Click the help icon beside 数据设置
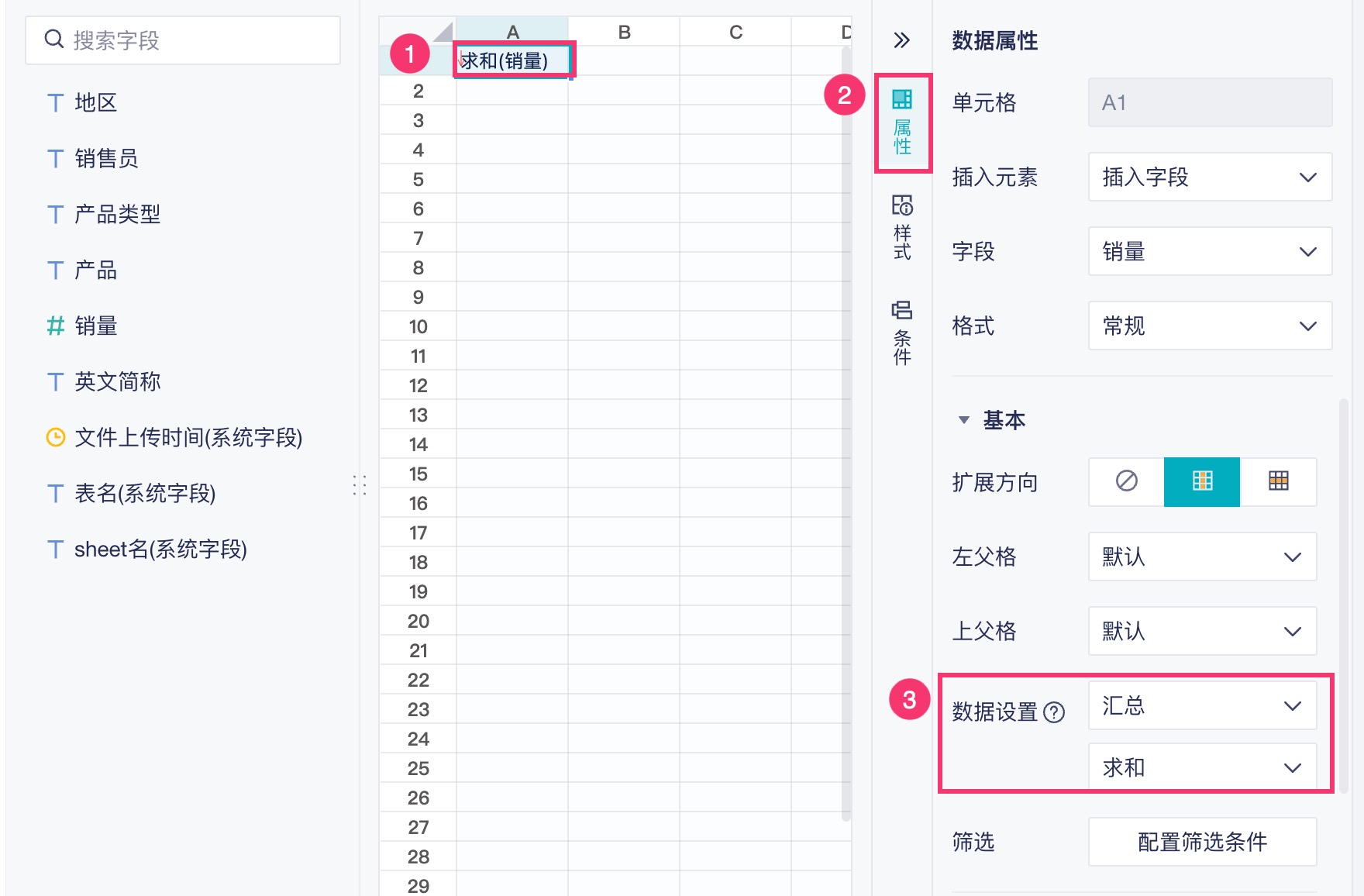This screenshot has width=1364, height=896. (1054, 712)
